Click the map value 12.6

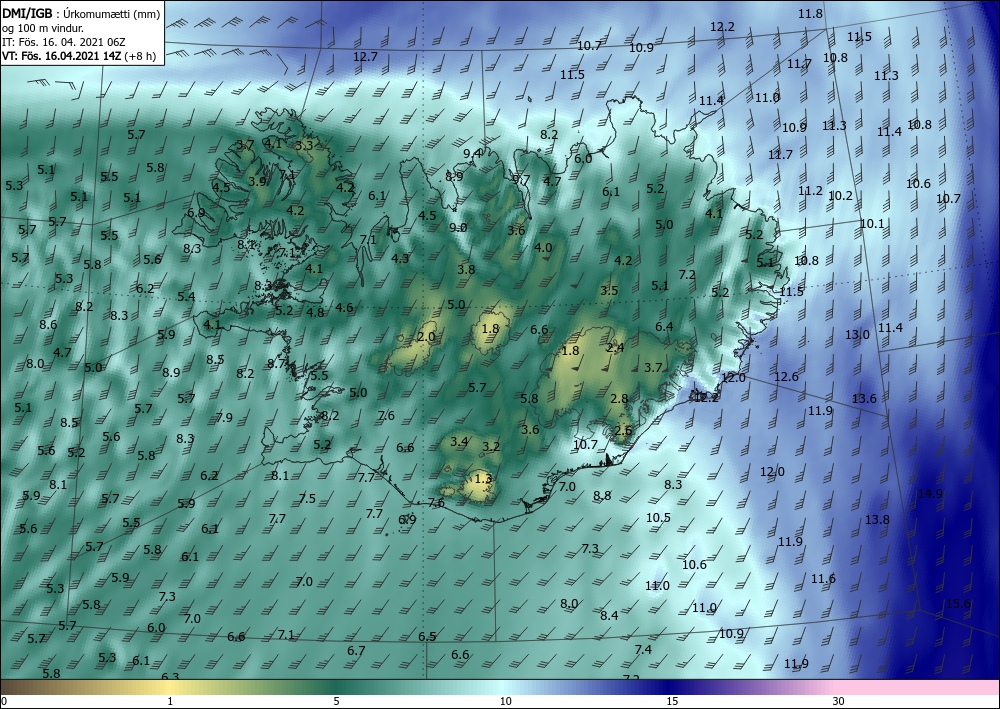tap(786, 377)
